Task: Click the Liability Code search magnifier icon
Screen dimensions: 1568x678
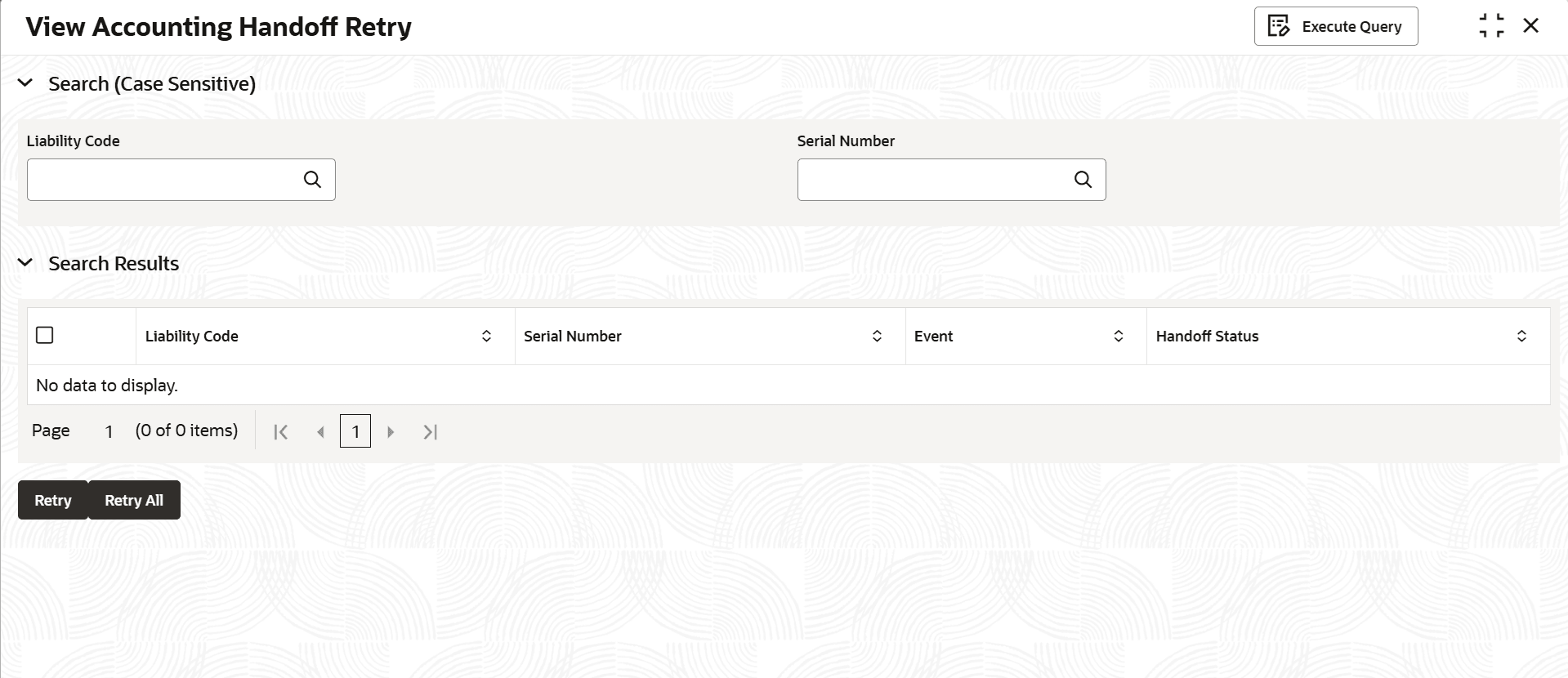Action: [x=312, y=180]
